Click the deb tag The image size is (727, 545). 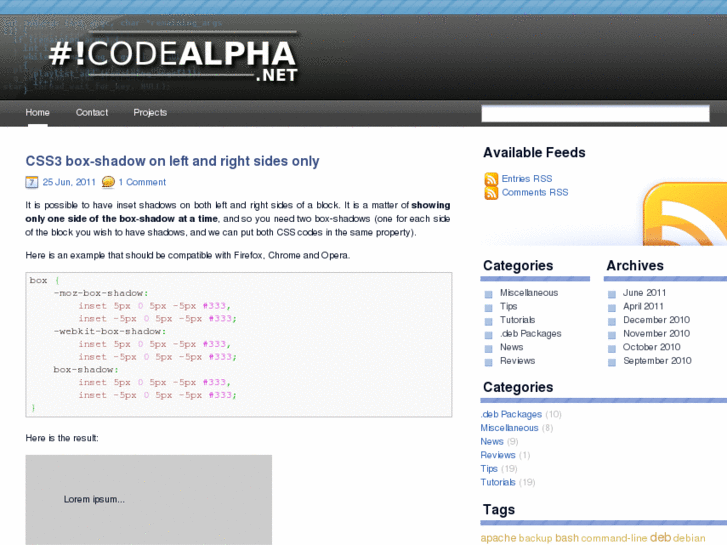(660, 537)
